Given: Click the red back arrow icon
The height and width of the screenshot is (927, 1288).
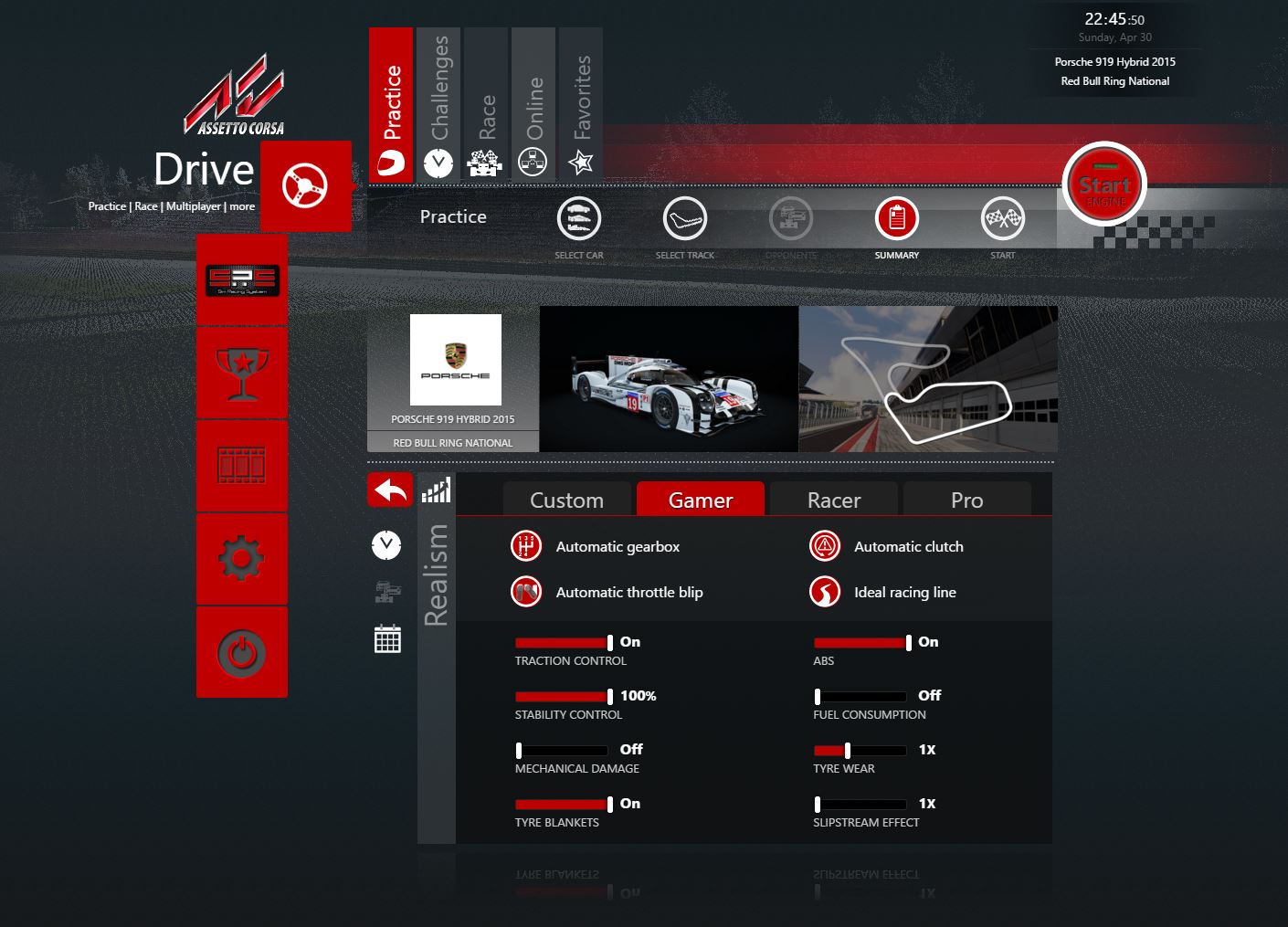Looking at the screenshot, I should [390, 490].
